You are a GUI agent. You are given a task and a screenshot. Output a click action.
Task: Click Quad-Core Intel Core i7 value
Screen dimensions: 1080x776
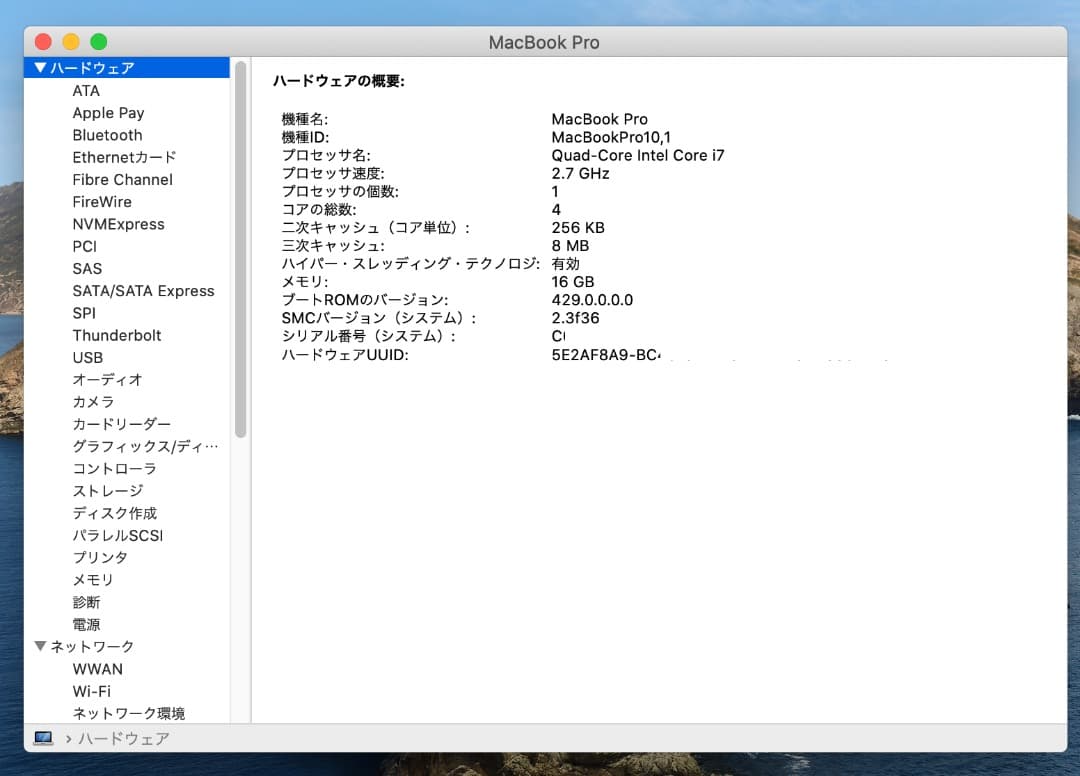[638, 155]
